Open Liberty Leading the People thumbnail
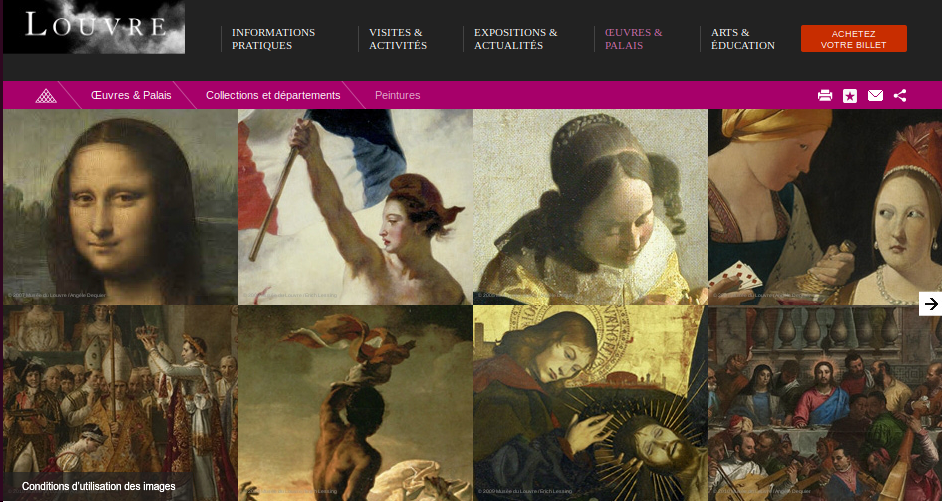 click(355, 207)
